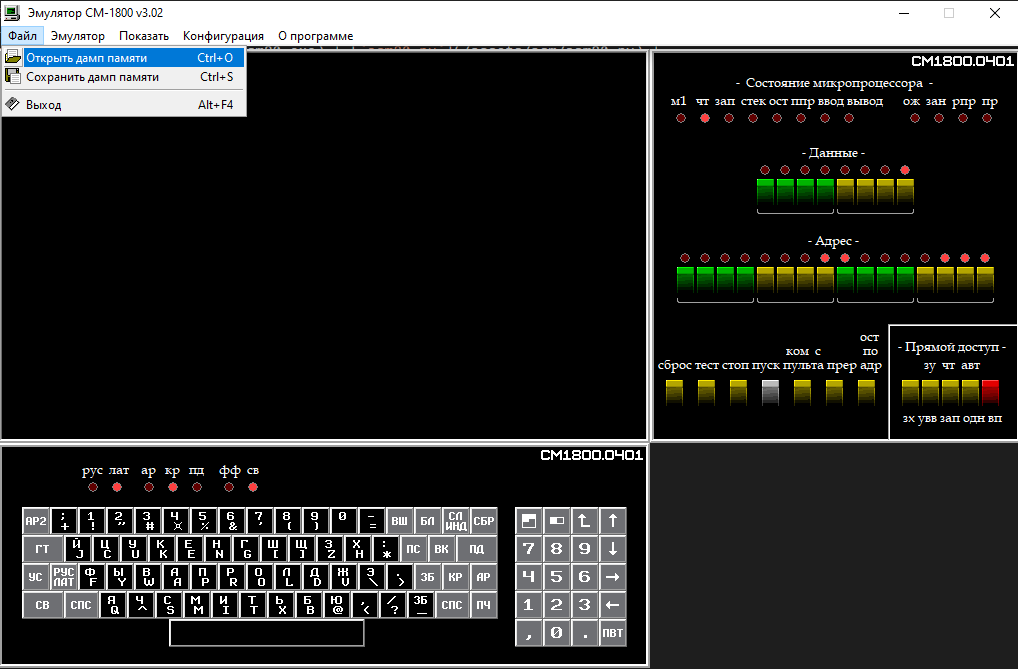Toggle the red "вп" switch in Прямой доступ
1018x669 pixels.
click(990, 392)
